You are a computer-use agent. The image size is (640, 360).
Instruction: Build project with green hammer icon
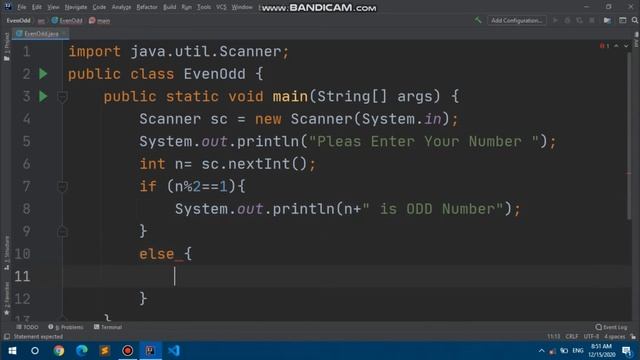coord(478,20)
